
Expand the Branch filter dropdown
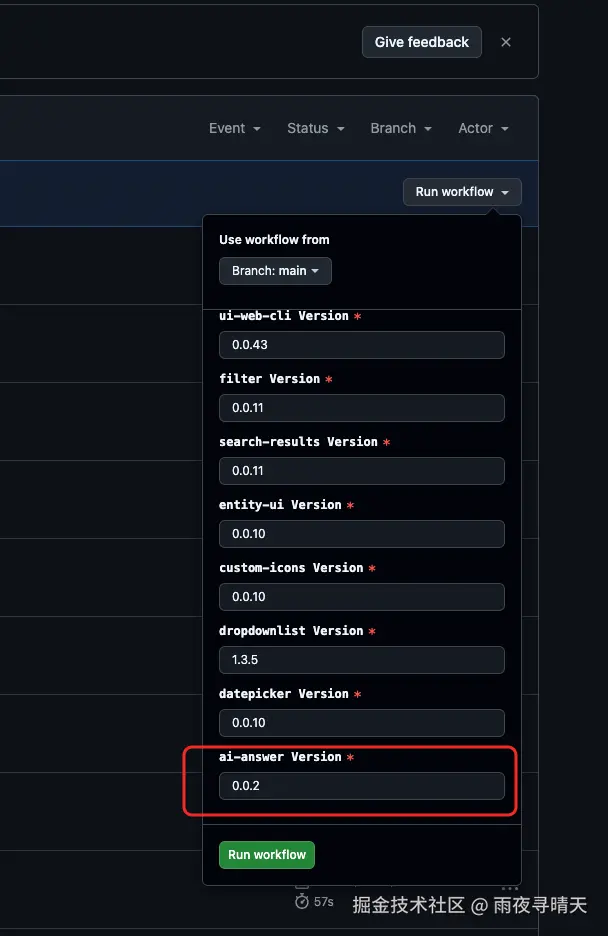pyautogui.click(x=400, y=128)
